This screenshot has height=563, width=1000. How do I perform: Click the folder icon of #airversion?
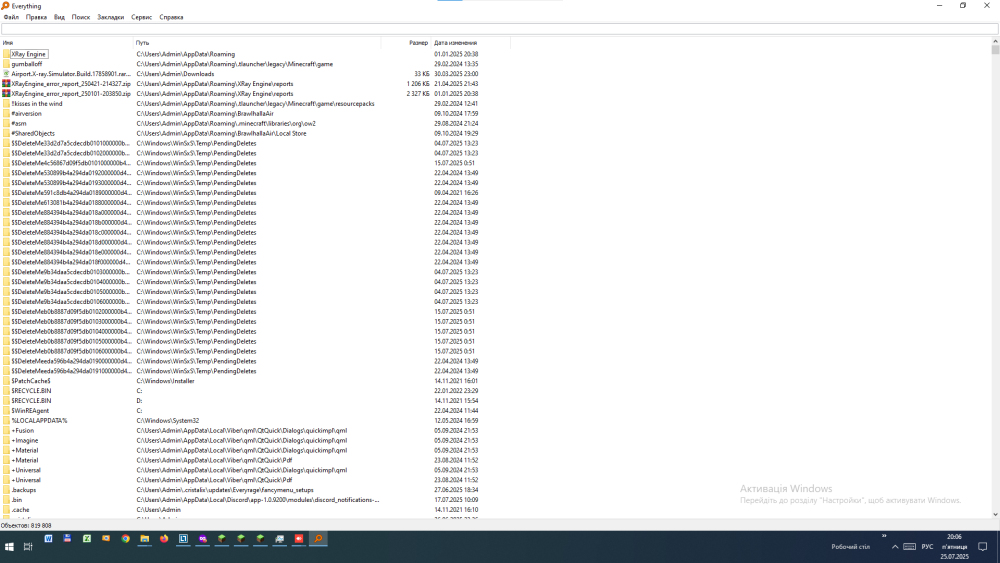6,113
